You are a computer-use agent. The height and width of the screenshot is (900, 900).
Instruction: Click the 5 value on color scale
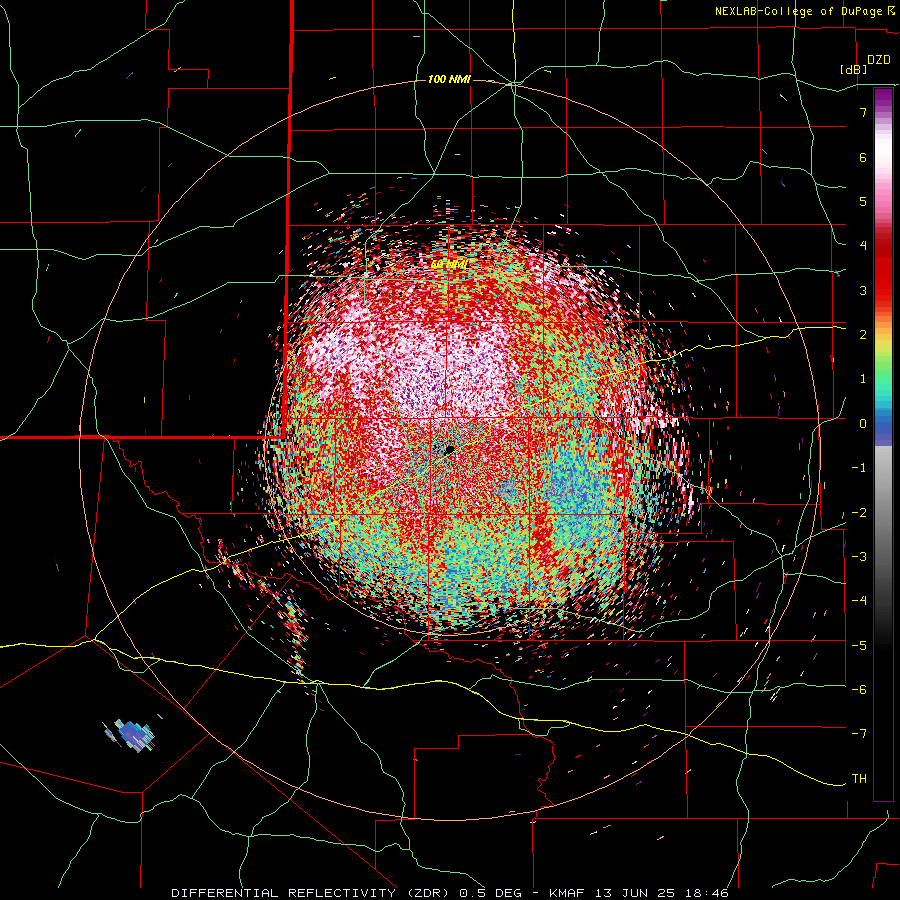863,201
